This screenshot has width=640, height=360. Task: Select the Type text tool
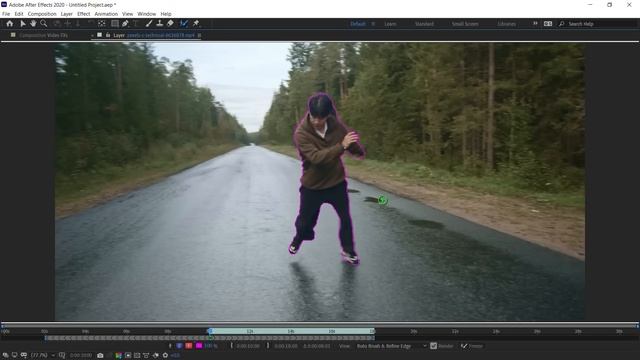(x=136, y=24)
